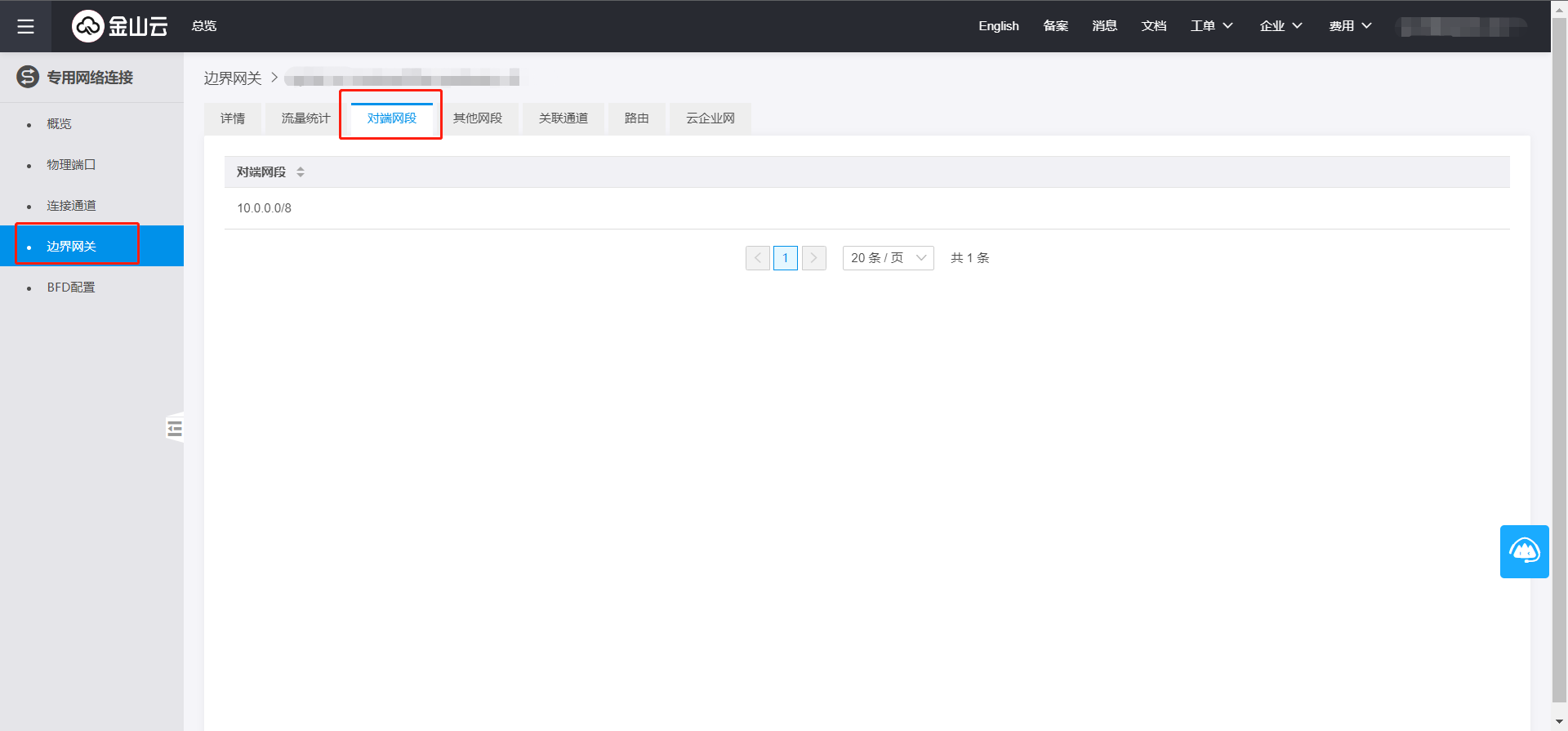This screenshot has width=1568, height=731.
Task: Click page number 1 button
Action: pos(786,258)
